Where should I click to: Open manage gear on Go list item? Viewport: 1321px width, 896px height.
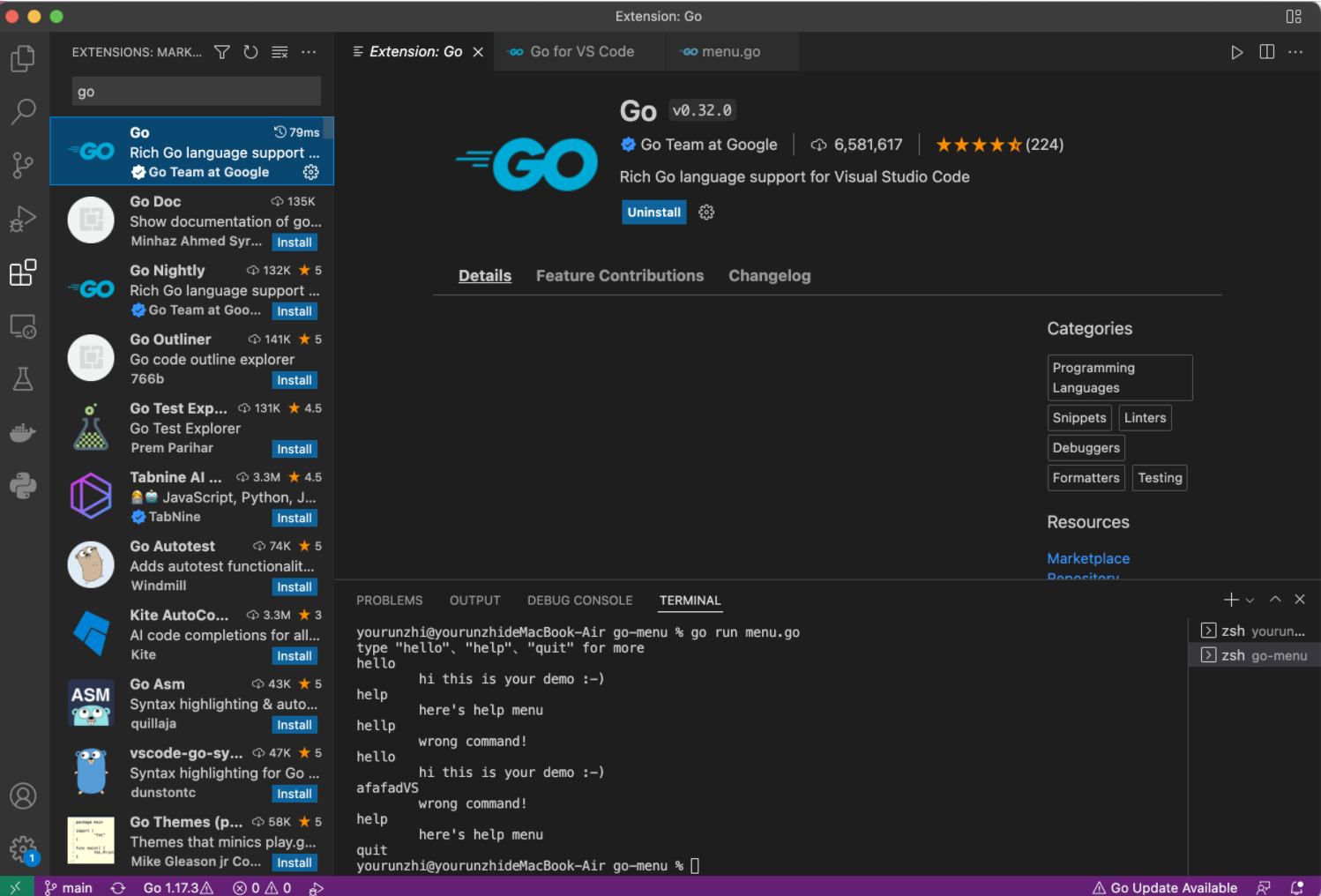click(x=311, y=172)
